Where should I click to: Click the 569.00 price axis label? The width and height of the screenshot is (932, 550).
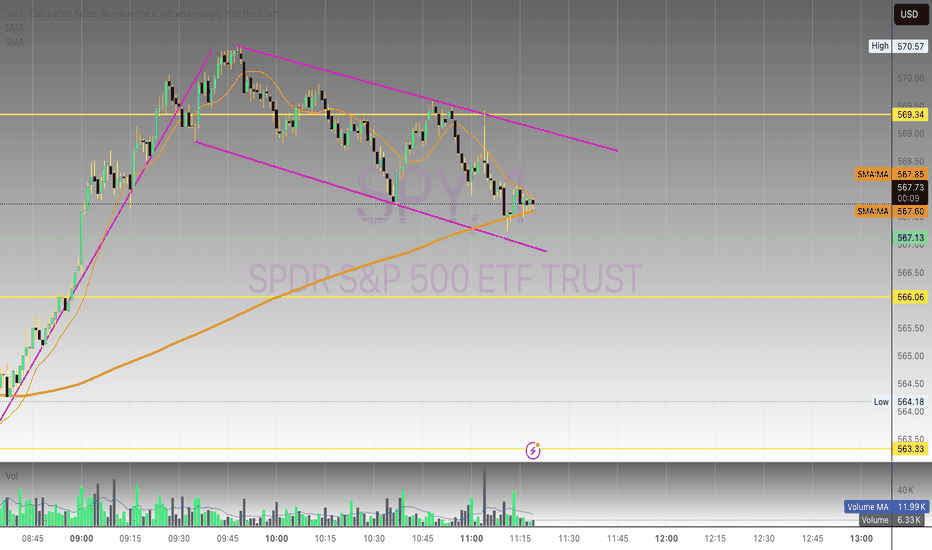(x=910, y=134)
